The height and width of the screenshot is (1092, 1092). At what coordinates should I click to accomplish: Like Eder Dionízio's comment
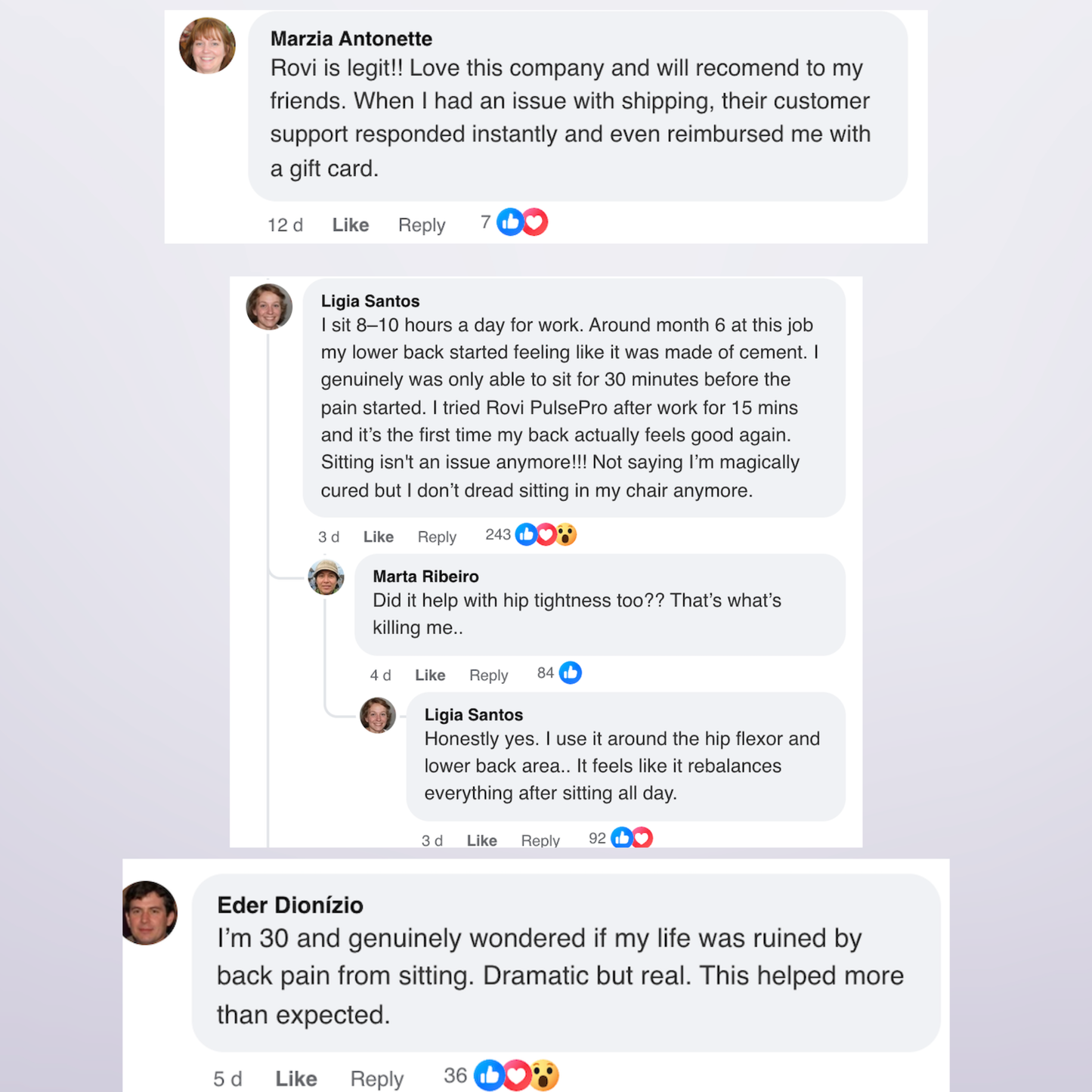[296, 1078]
